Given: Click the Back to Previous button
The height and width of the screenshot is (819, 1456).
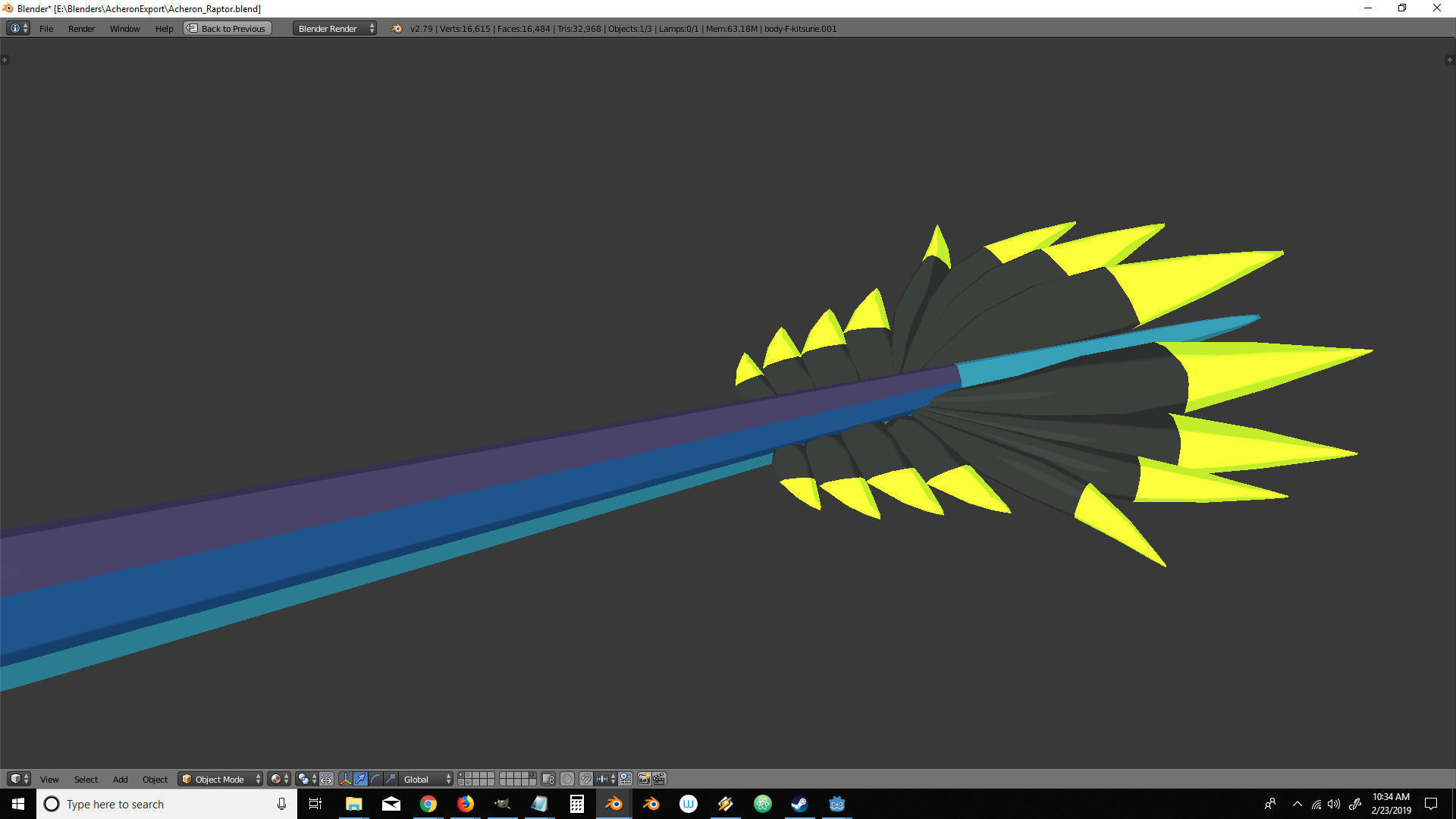Looking at the screenshot, I should tap(227, 29).
